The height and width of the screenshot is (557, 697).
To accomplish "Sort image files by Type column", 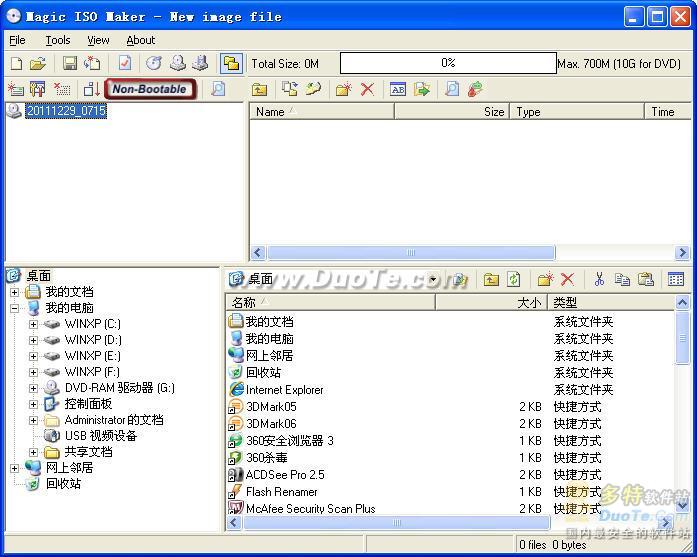I will (577, 112).
